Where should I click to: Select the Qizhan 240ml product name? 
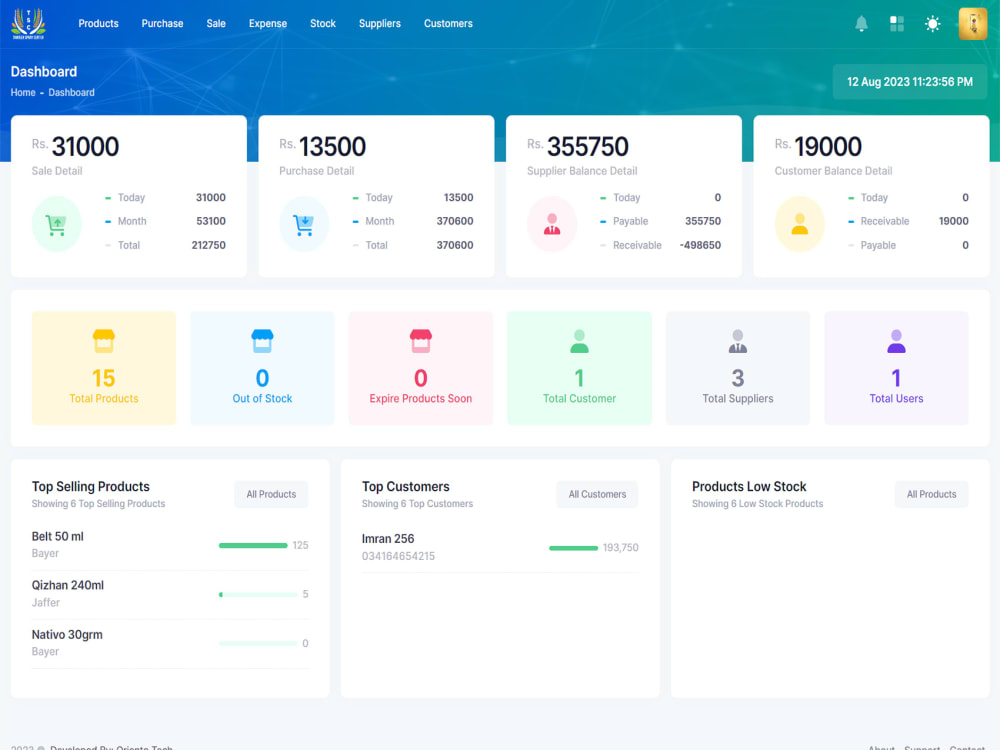point(68,585)
